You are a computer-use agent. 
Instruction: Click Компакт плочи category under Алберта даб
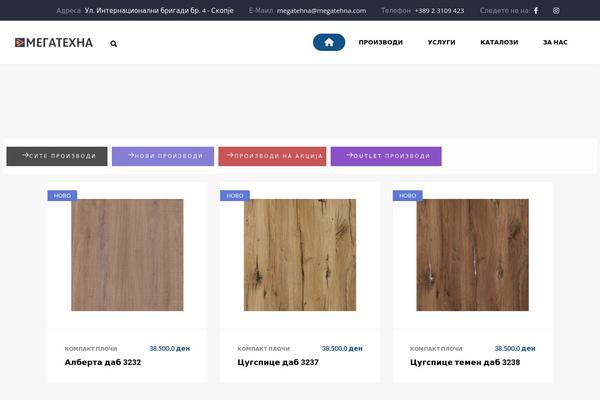click(x=91, y=349)
